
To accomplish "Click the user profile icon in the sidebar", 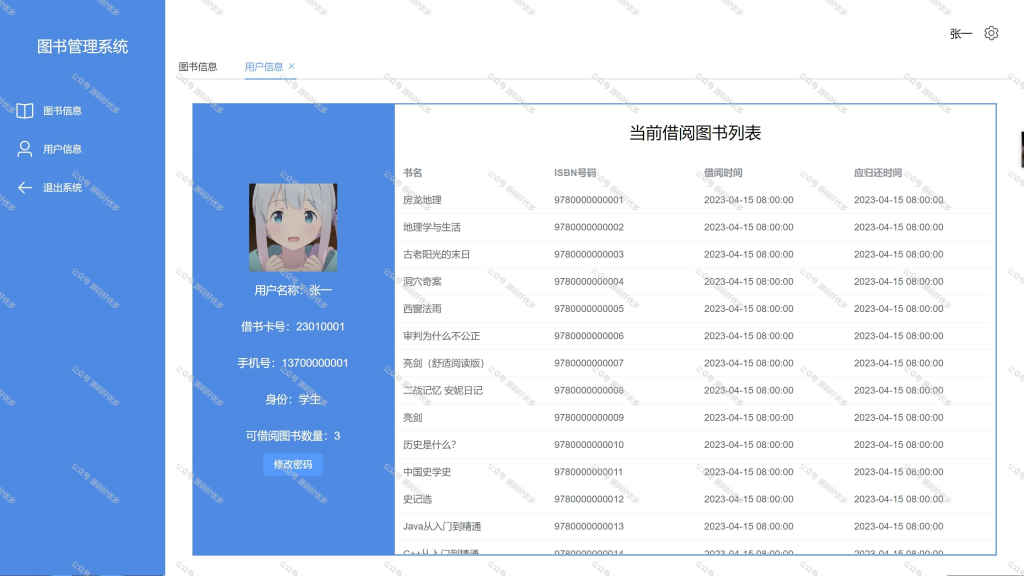I will [x=25, y=149].
